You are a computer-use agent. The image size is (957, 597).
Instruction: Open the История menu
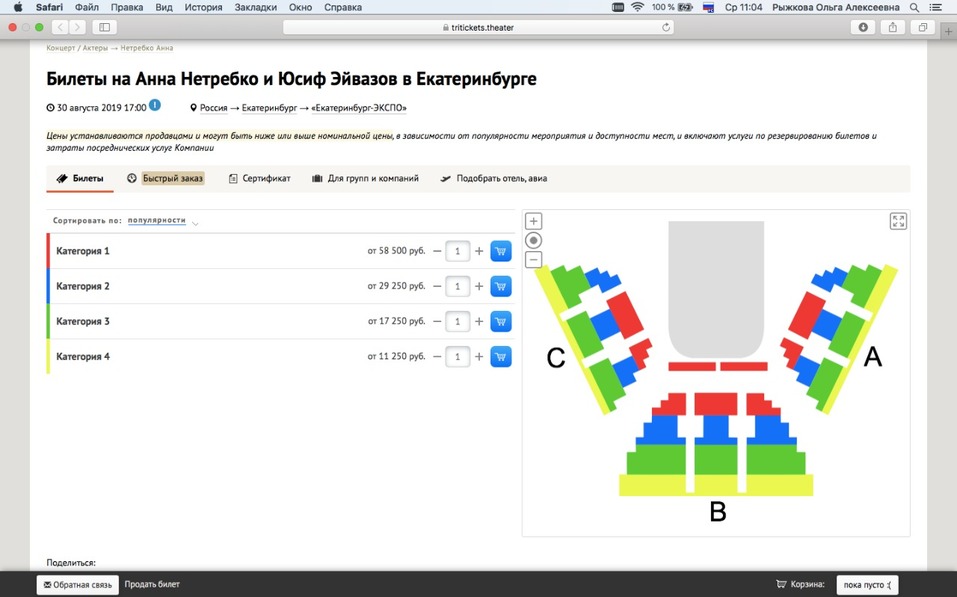pos(203,7)
